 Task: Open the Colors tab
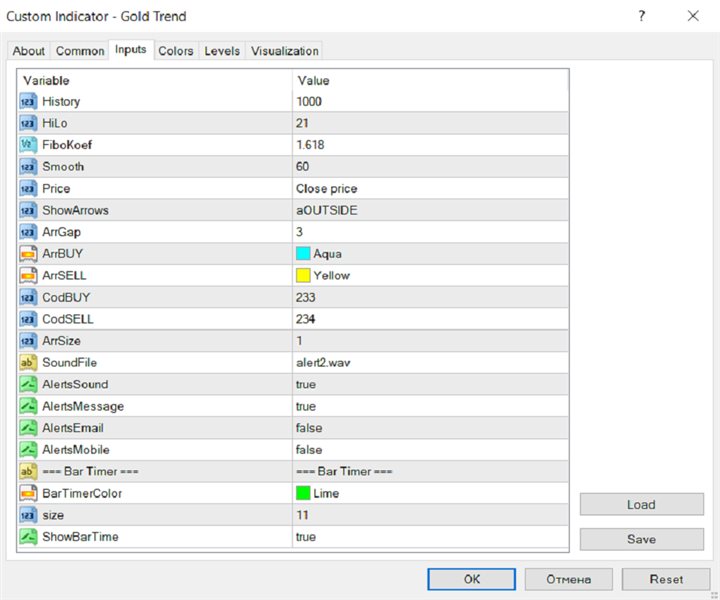coord(175,51)
